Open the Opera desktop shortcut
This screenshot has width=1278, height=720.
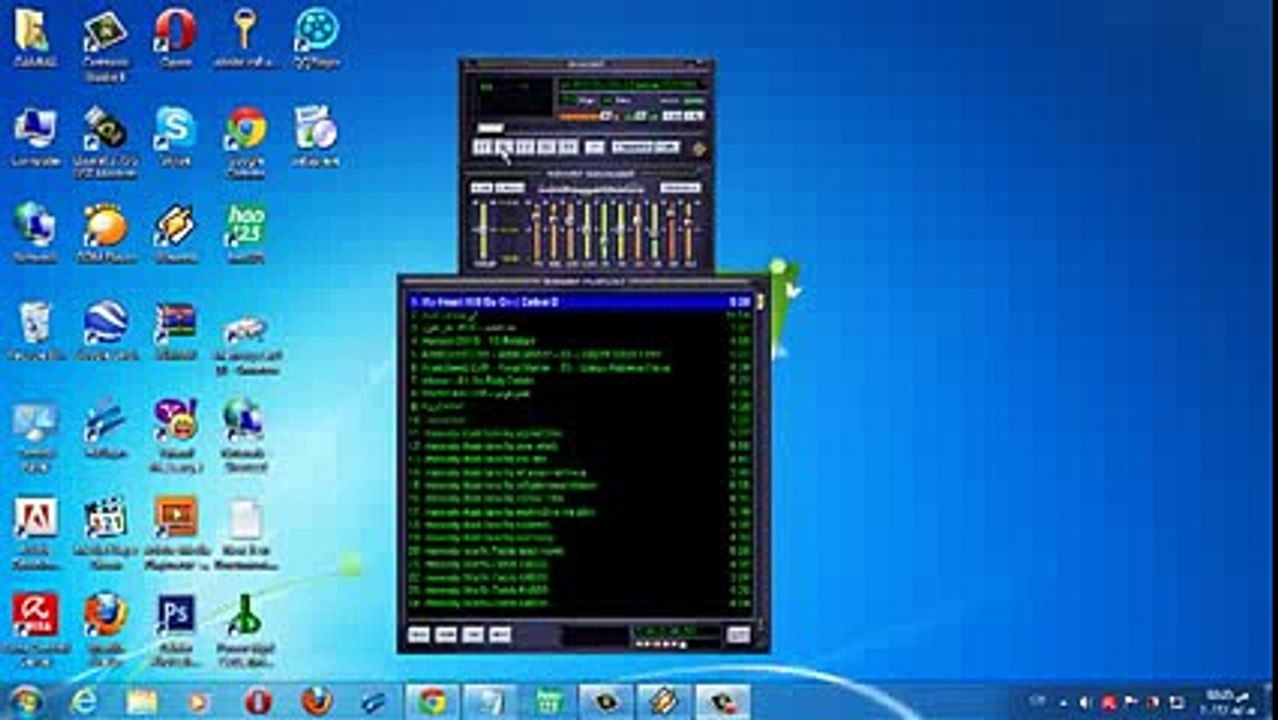coord(175,37)
